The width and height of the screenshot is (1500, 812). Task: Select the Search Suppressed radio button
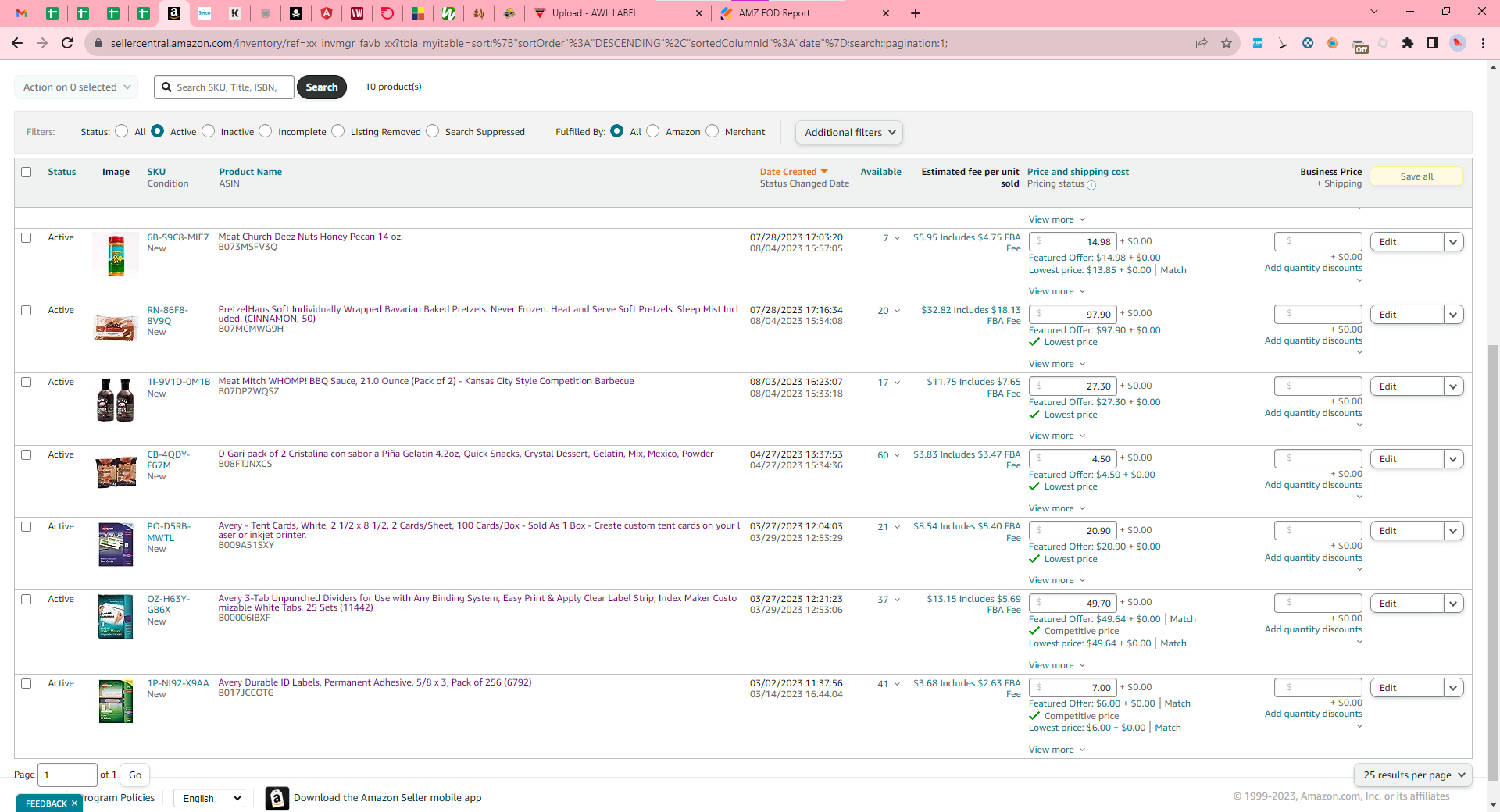(x=433, y=131)
